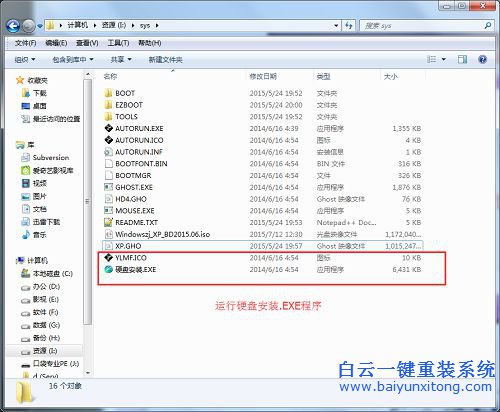This screenshot has height=412, width=500.
Task: Click the sidebar scrollbar down arrow
Action: pyautogui.click(x=88, y=373)
